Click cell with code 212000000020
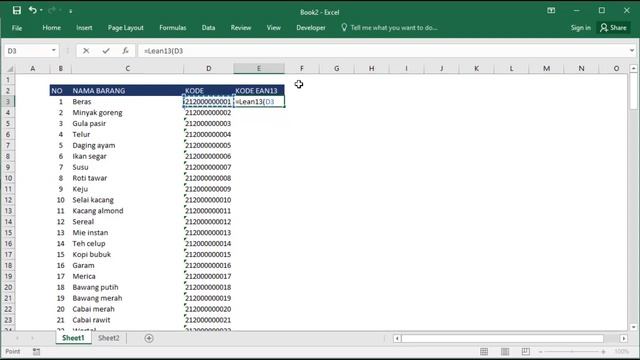This screenshot has height=360, width=640. pos(209,309)
